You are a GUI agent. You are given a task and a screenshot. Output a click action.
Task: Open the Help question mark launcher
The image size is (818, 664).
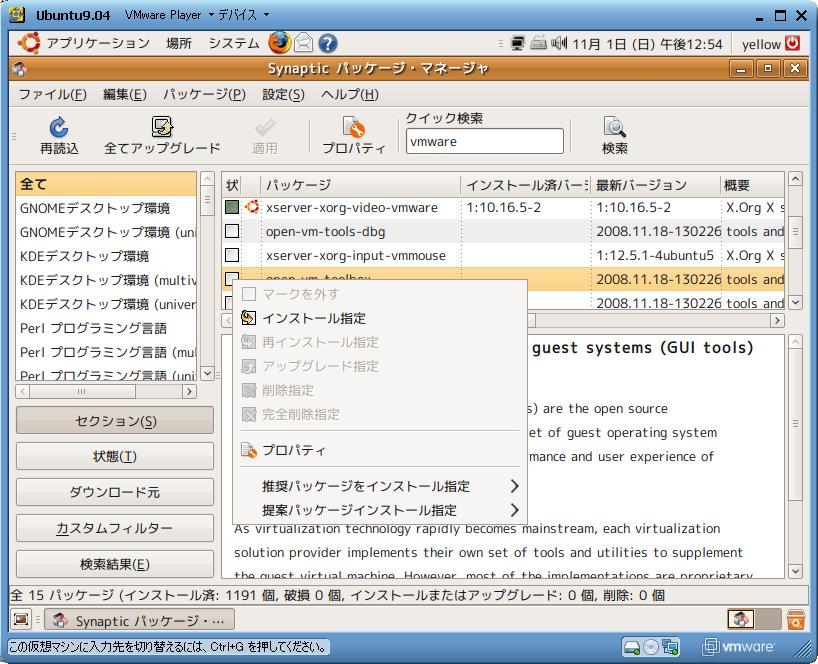328,43
